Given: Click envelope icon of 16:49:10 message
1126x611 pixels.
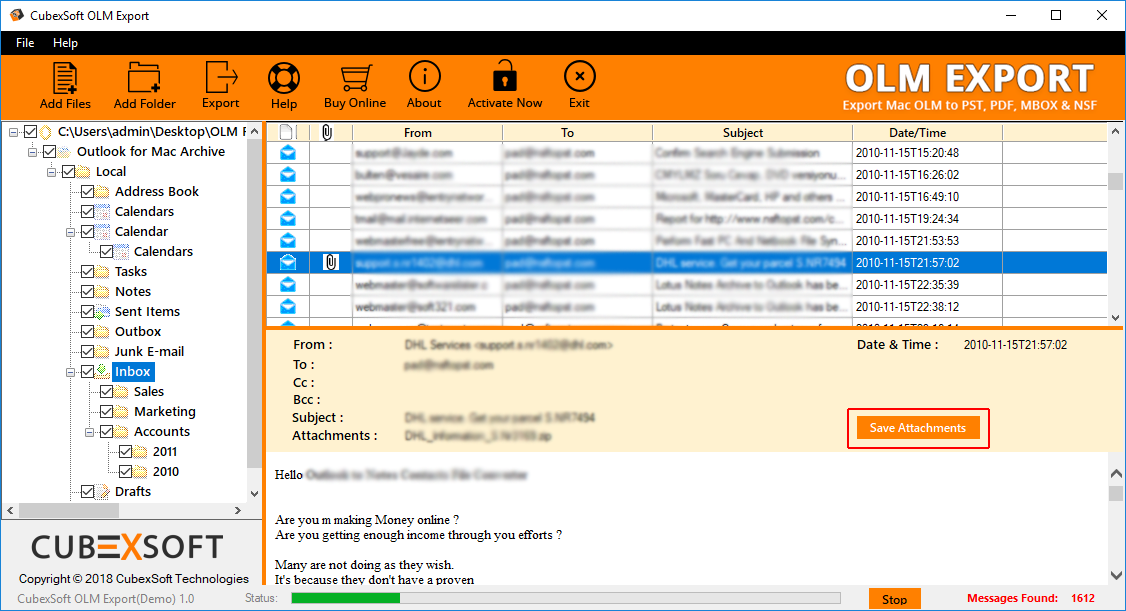Looking at the screenshot, I should (288, 197).
